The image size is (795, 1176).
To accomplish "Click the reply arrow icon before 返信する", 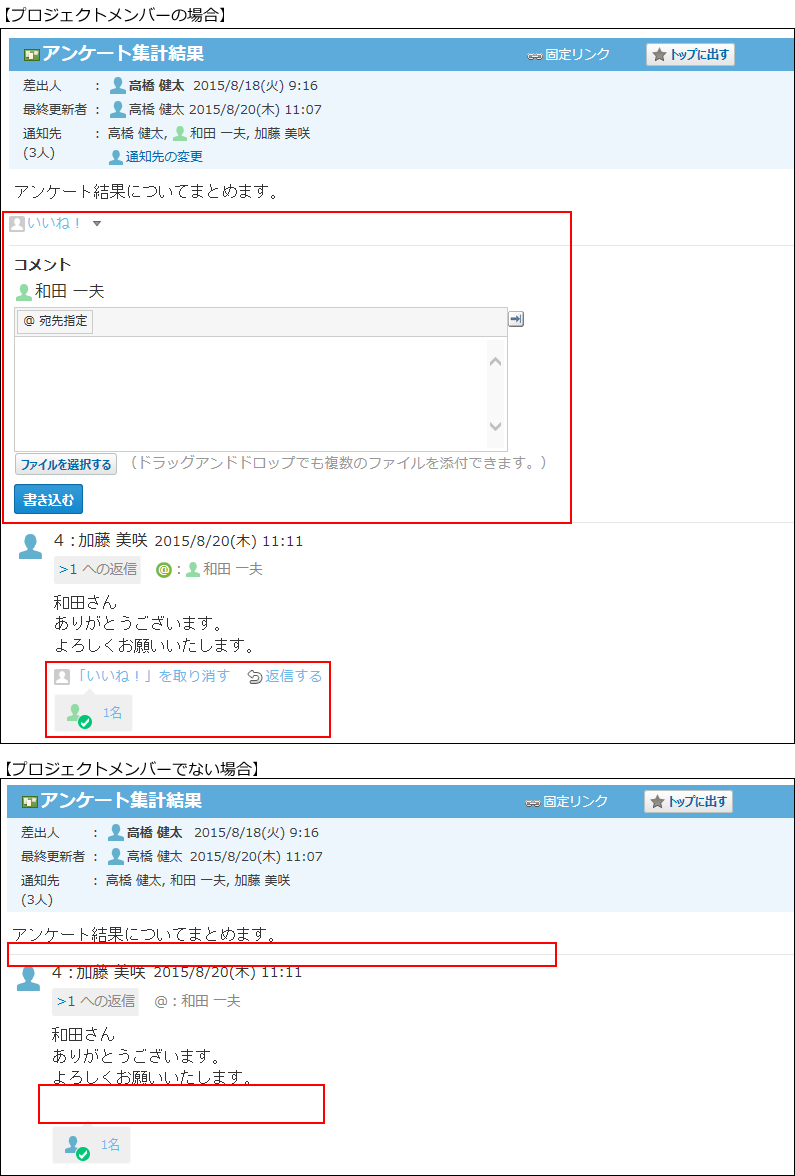I will click(255, 677).
